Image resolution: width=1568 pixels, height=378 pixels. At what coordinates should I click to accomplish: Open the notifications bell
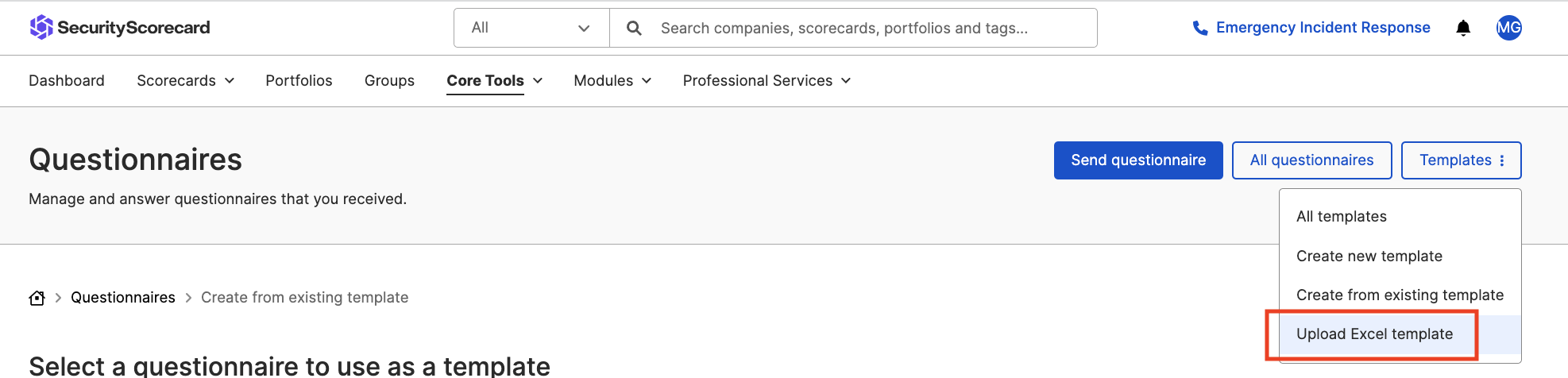[1463, 29]
